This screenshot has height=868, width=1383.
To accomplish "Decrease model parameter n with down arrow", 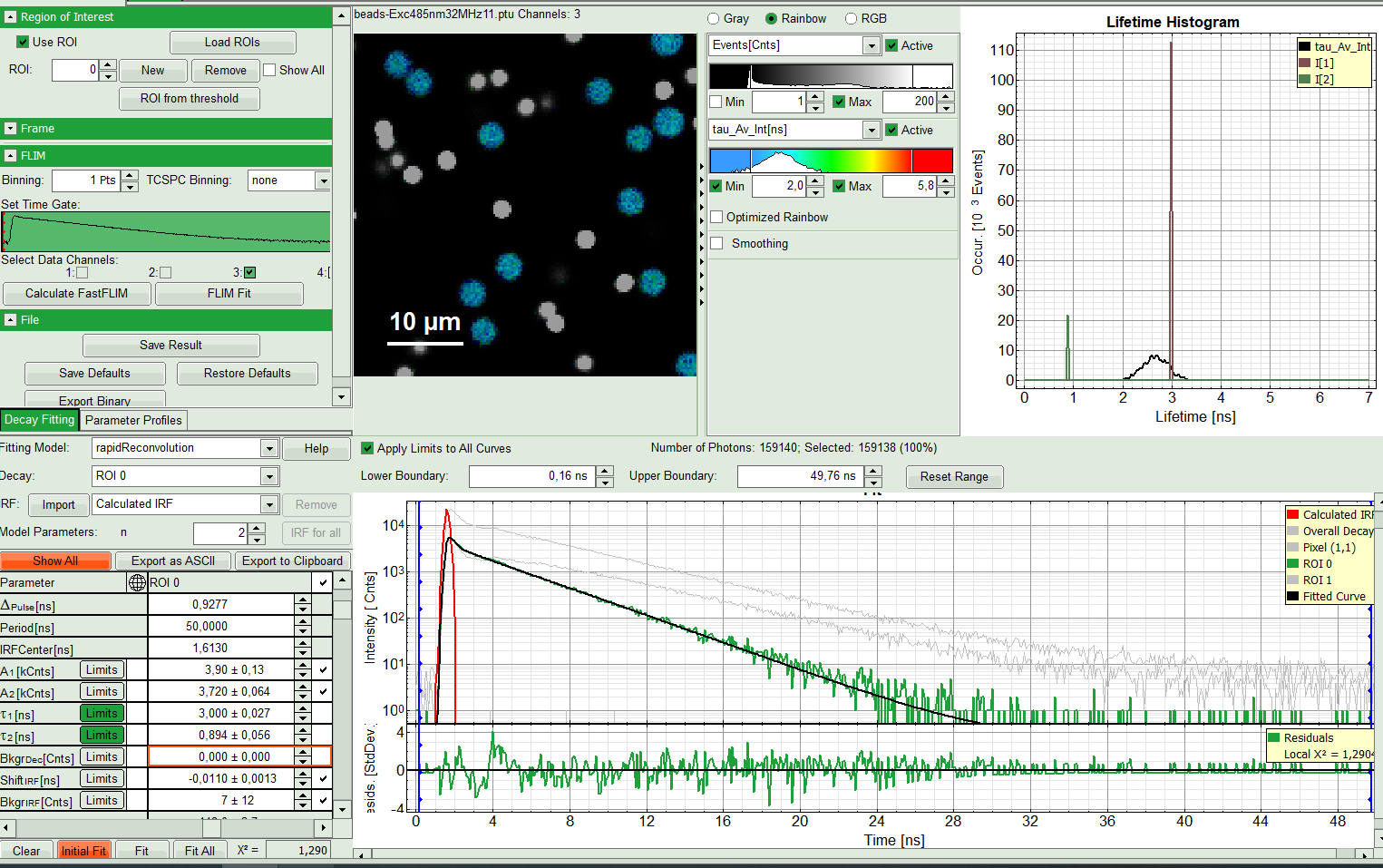I will pyautogui.click(x=257, y=538).
